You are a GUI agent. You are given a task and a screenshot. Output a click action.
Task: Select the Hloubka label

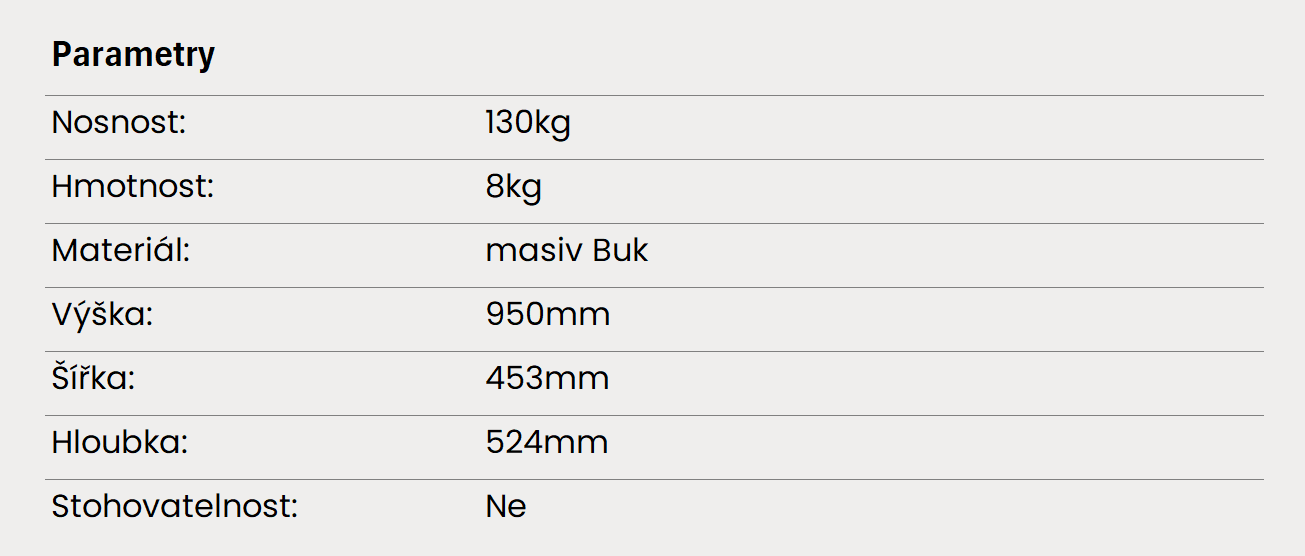pyautogui.click(x=120, y=443)
